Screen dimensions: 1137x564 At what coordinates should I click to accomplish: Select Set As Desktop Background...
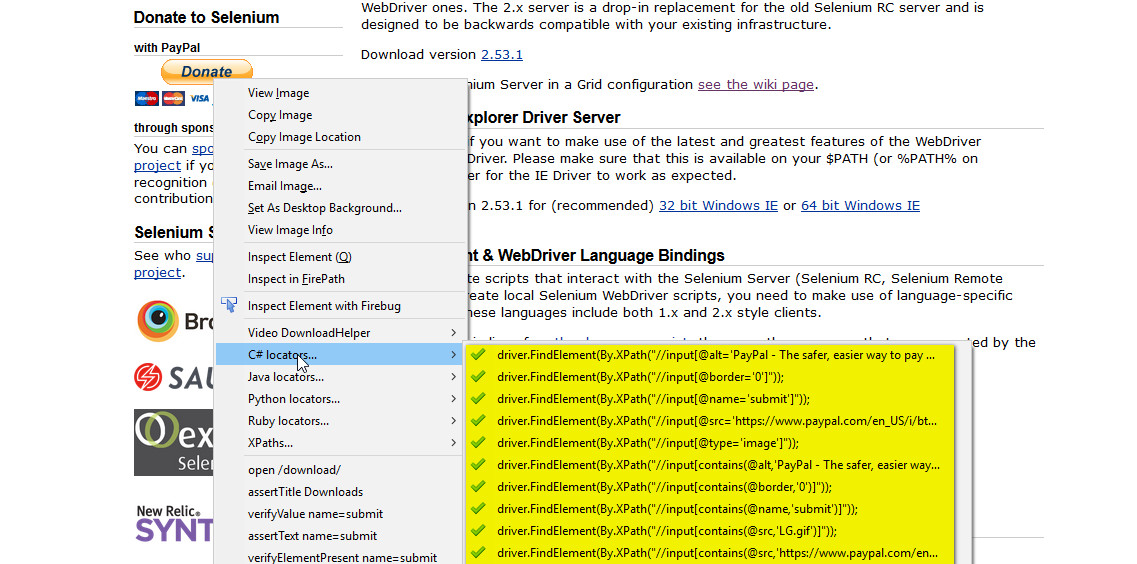(325, 207)
